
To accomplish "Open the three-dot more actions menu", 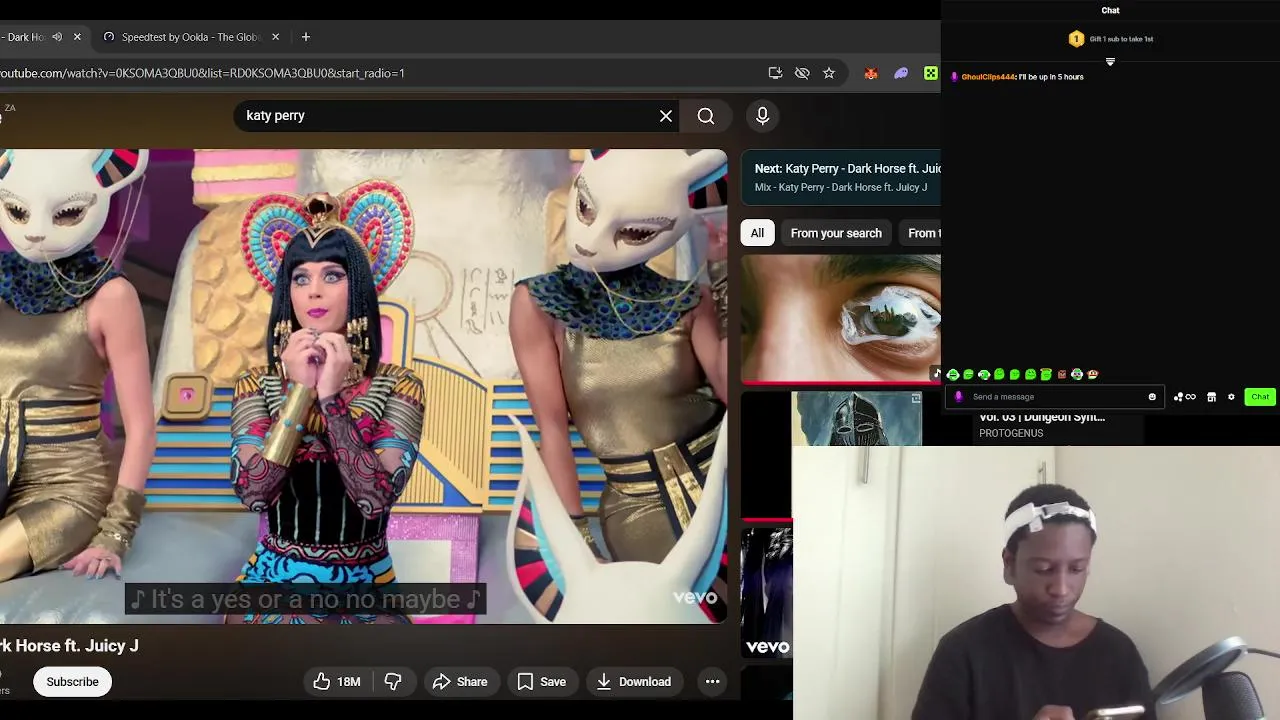I will coord(712,682).
